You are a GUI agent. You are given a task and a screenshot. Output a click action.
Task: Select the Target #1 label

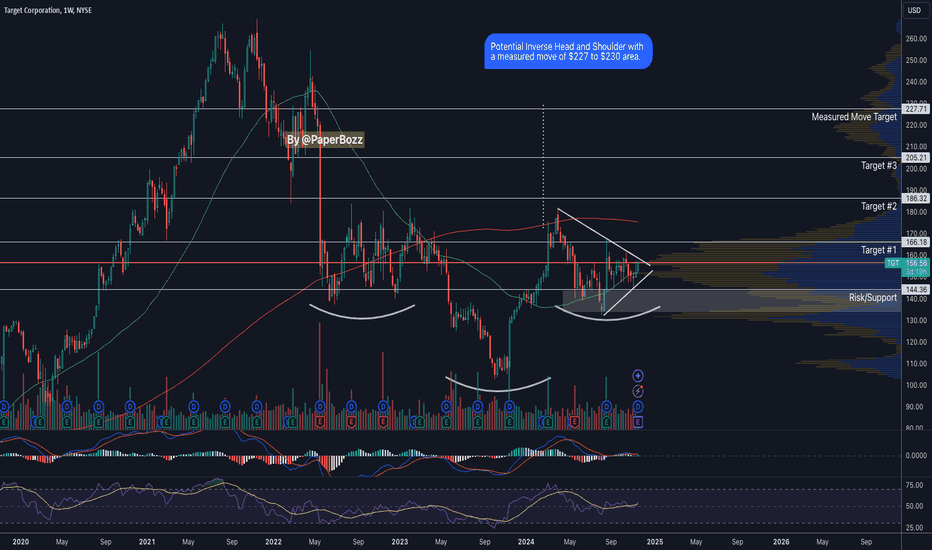click(x=879, y=250)
